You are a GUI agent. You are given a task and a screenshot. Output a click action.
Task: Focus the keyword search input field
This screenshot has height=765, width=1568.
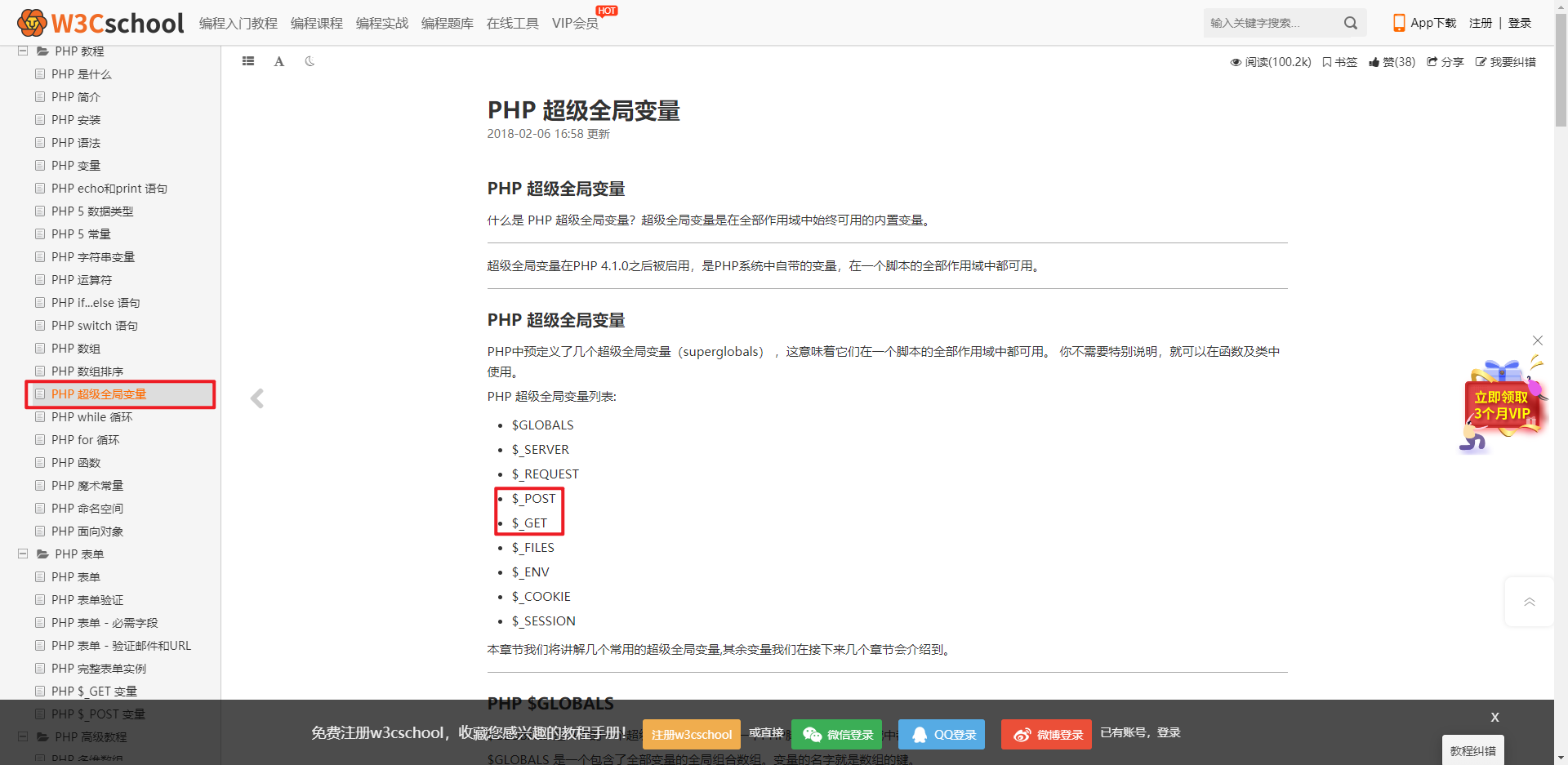1271,23
